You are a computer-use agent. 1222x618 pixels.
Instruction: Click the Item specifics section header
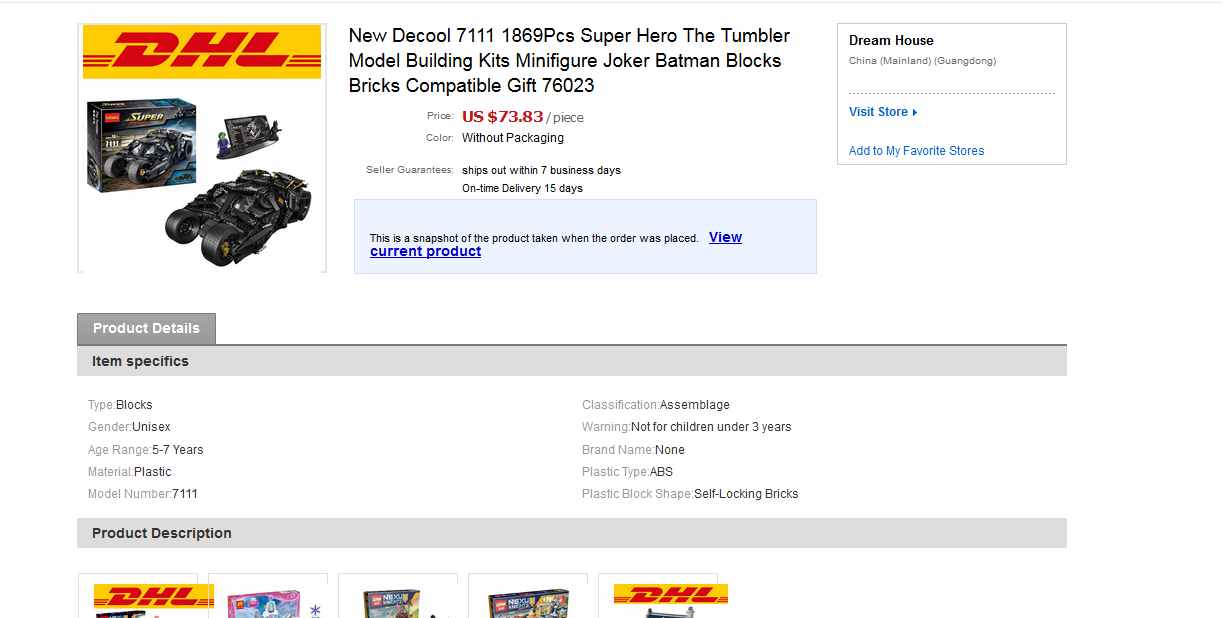coord(140,361)
